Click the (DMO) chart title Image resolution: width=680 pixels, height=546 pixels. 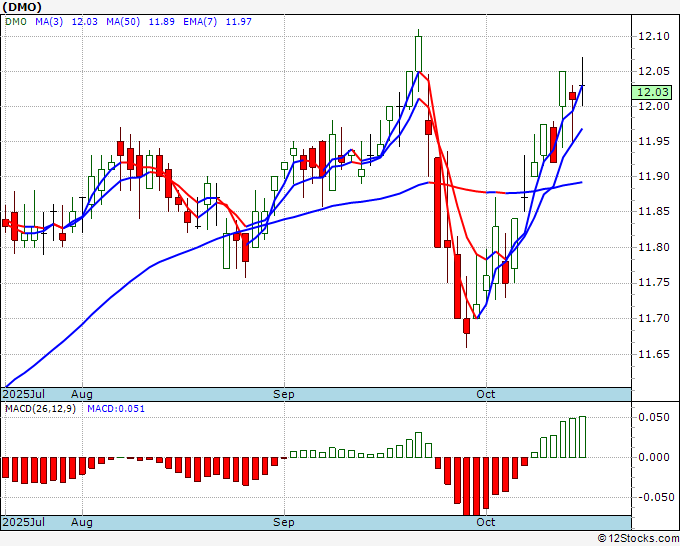pos(22,7)
